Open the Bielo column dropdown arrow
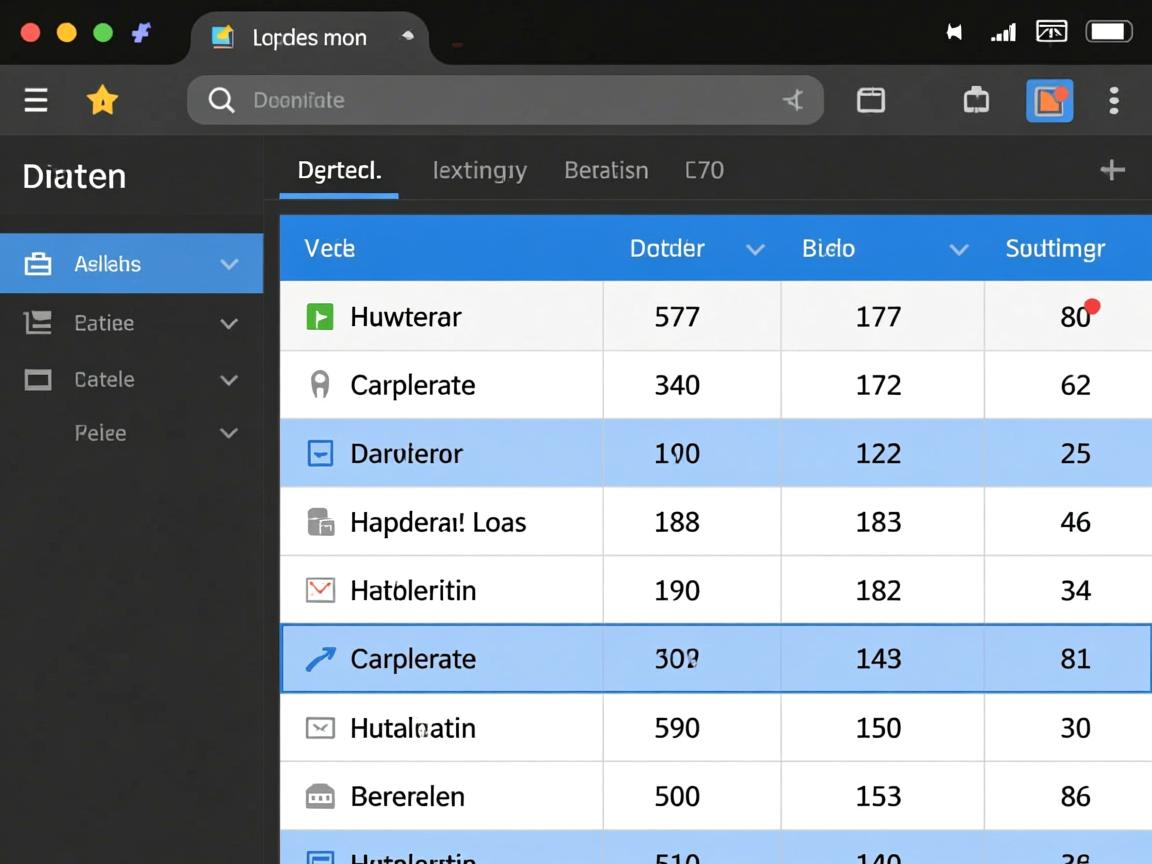Image resolution: width=1152 pixels, height=864 pixels. [958, 249]
